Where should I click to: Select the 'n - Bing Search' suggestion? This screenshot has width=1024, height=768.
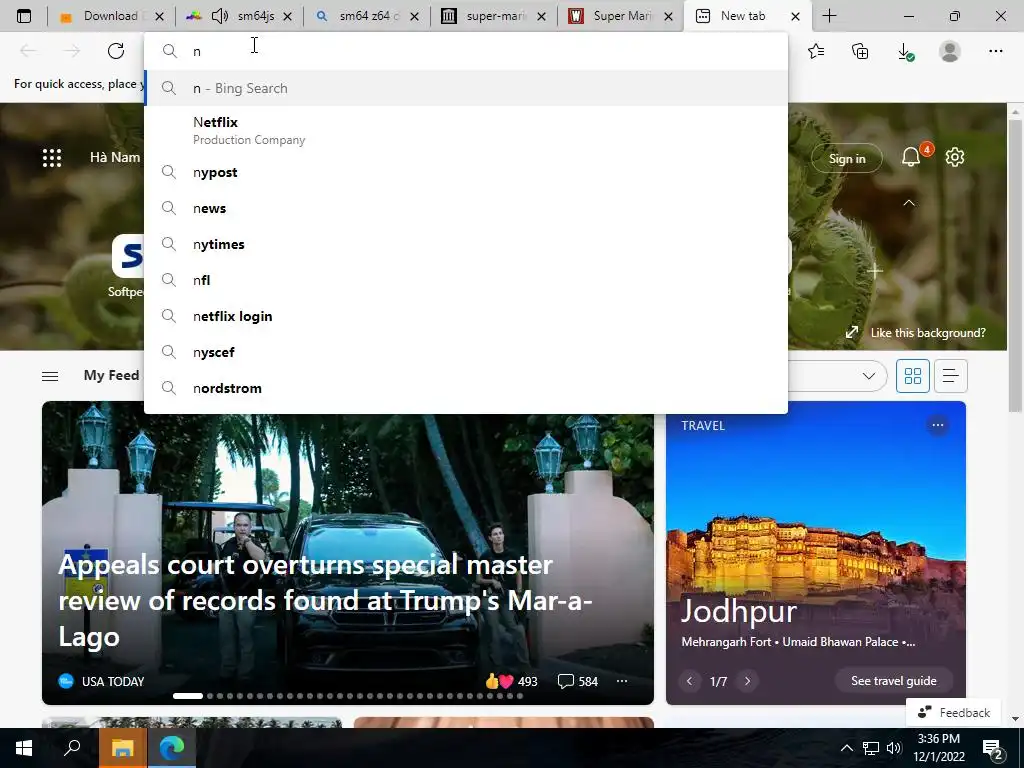point(466,88)
